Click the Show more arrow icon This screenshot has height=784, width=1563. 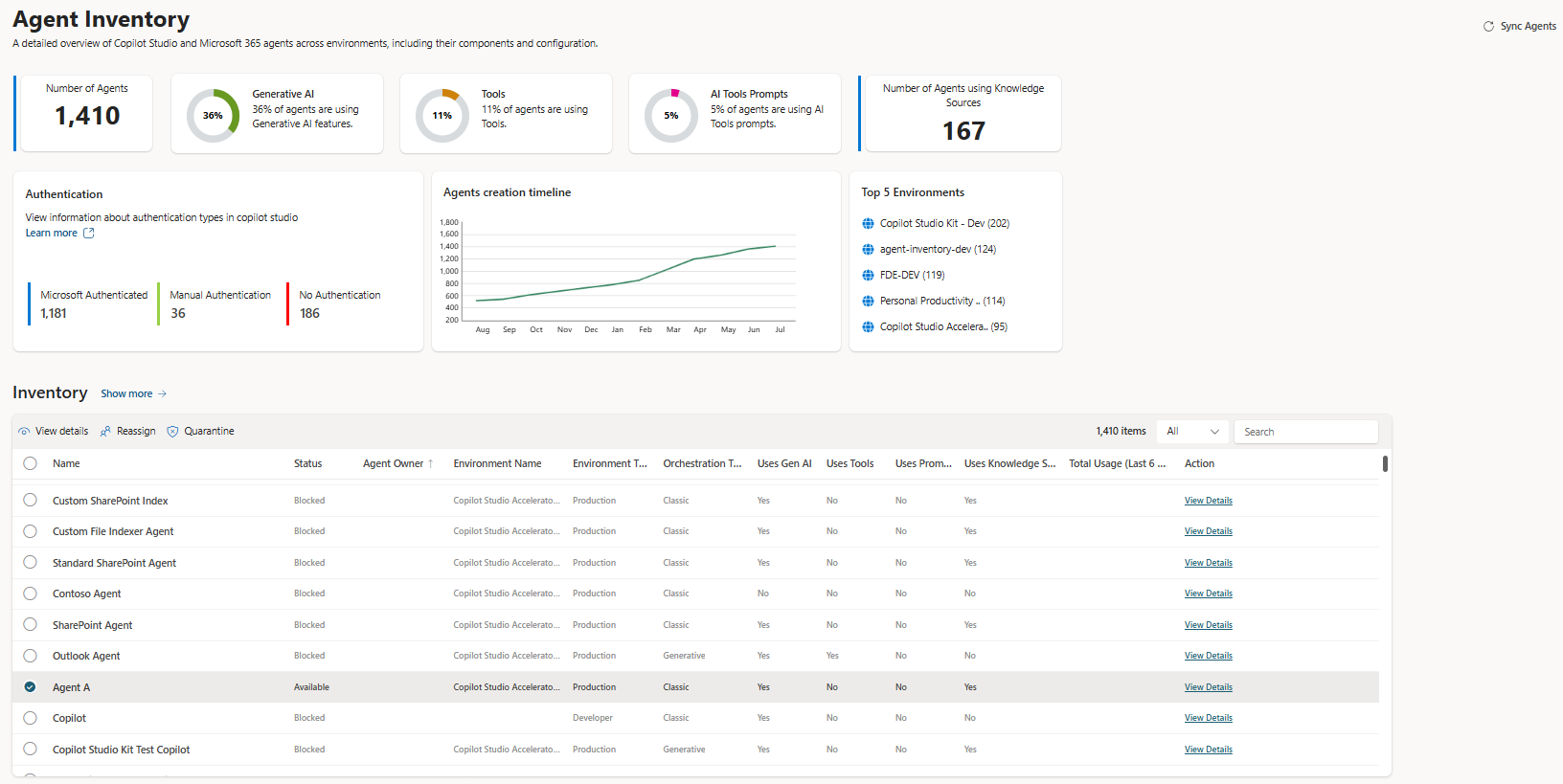point(163,393)
